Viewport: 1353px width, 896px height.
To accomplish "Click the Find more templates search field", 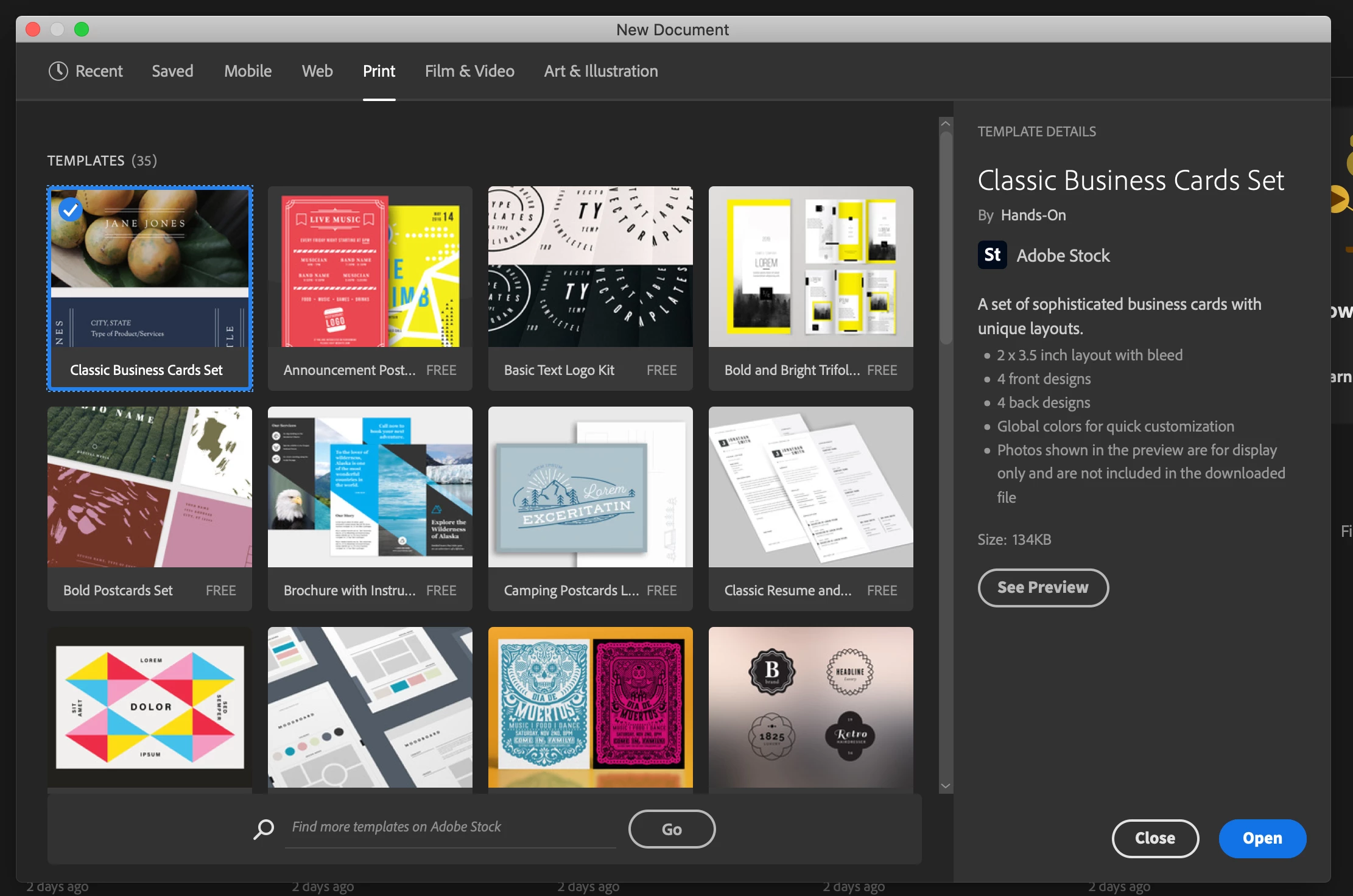I will tap(451, 827).
